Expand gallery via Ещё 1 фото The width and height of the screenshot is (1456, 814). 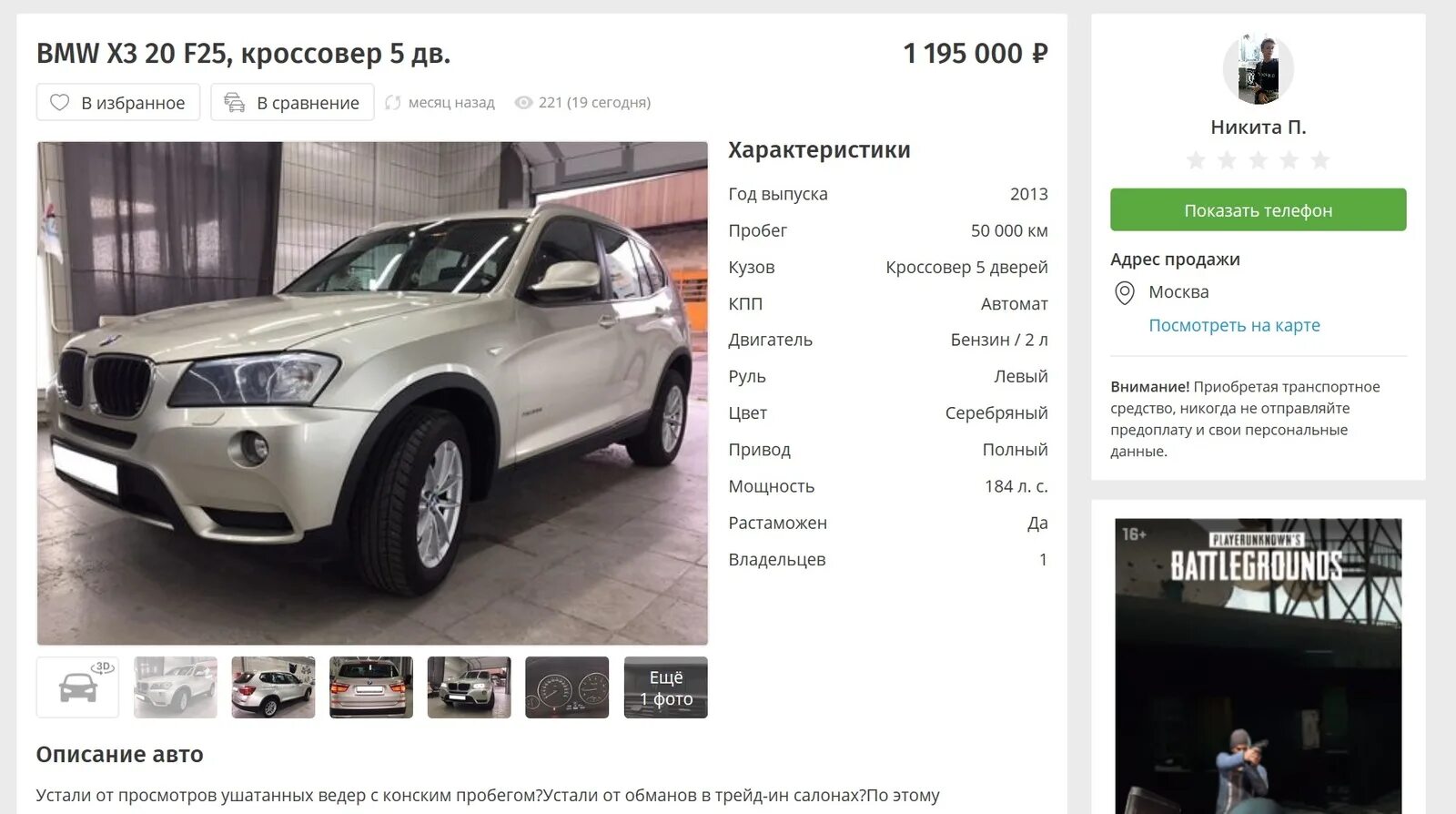click(665, 687)
